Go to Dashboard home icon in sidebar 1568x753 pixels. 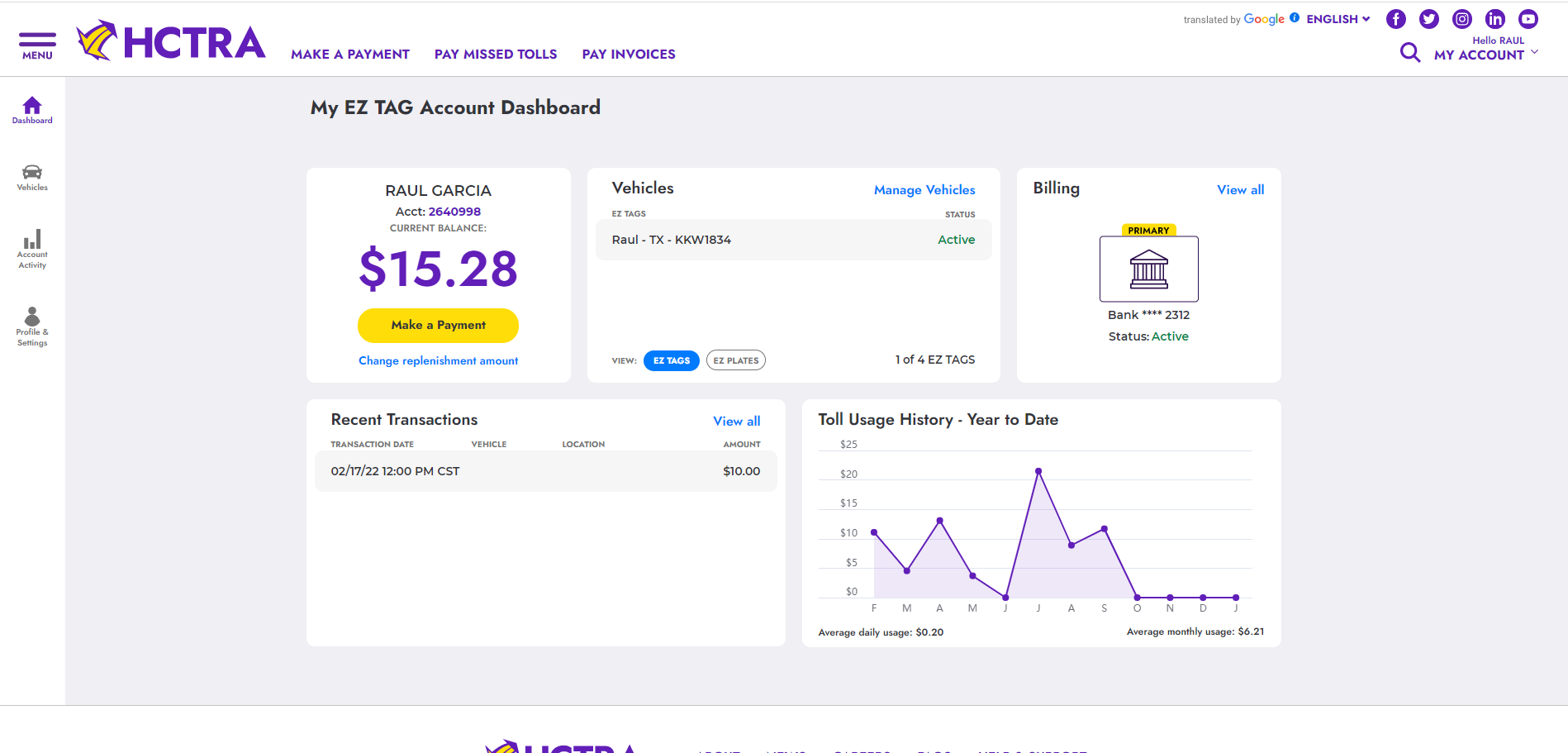32,105
